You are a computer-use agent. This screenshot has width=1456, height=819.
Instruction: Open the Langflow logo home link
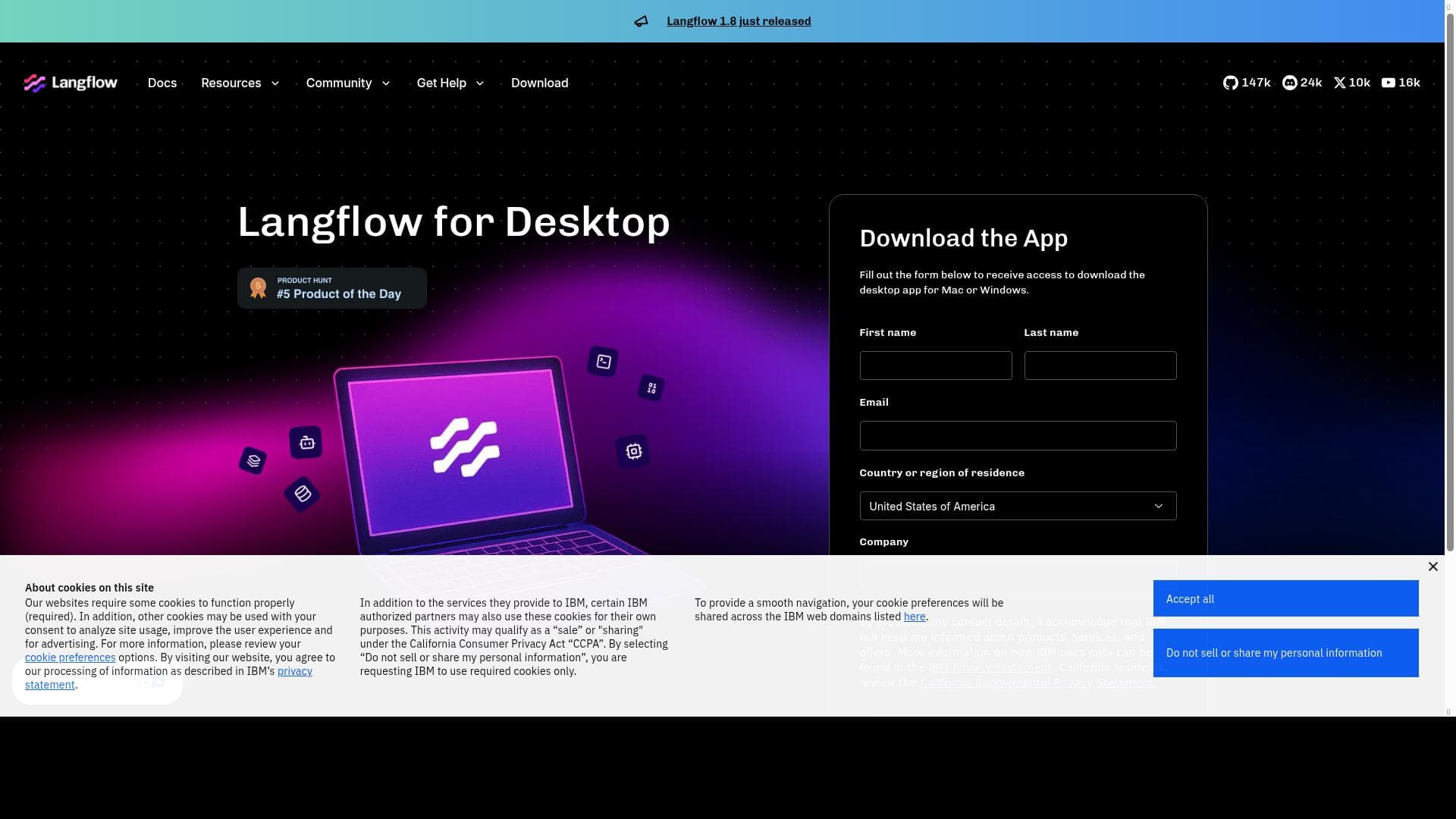coord(71,83)
